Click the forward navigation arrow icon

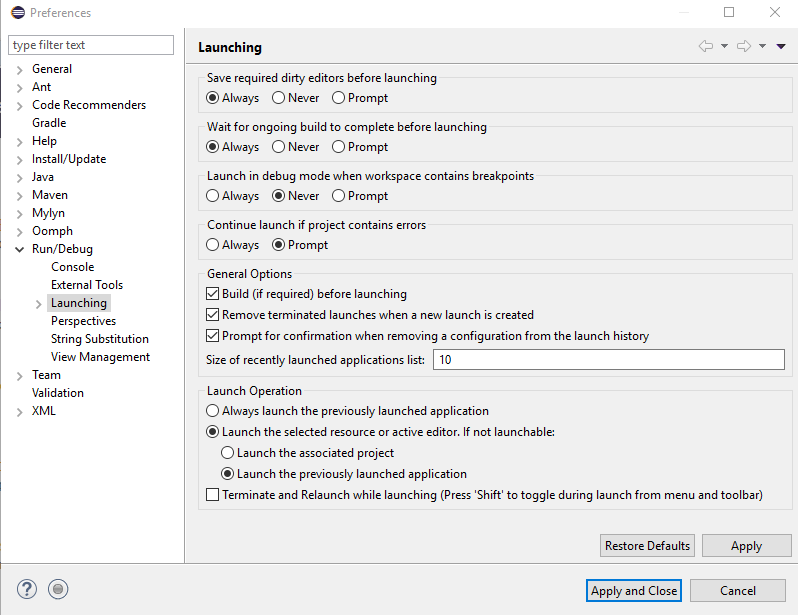[x=744, y=46]
